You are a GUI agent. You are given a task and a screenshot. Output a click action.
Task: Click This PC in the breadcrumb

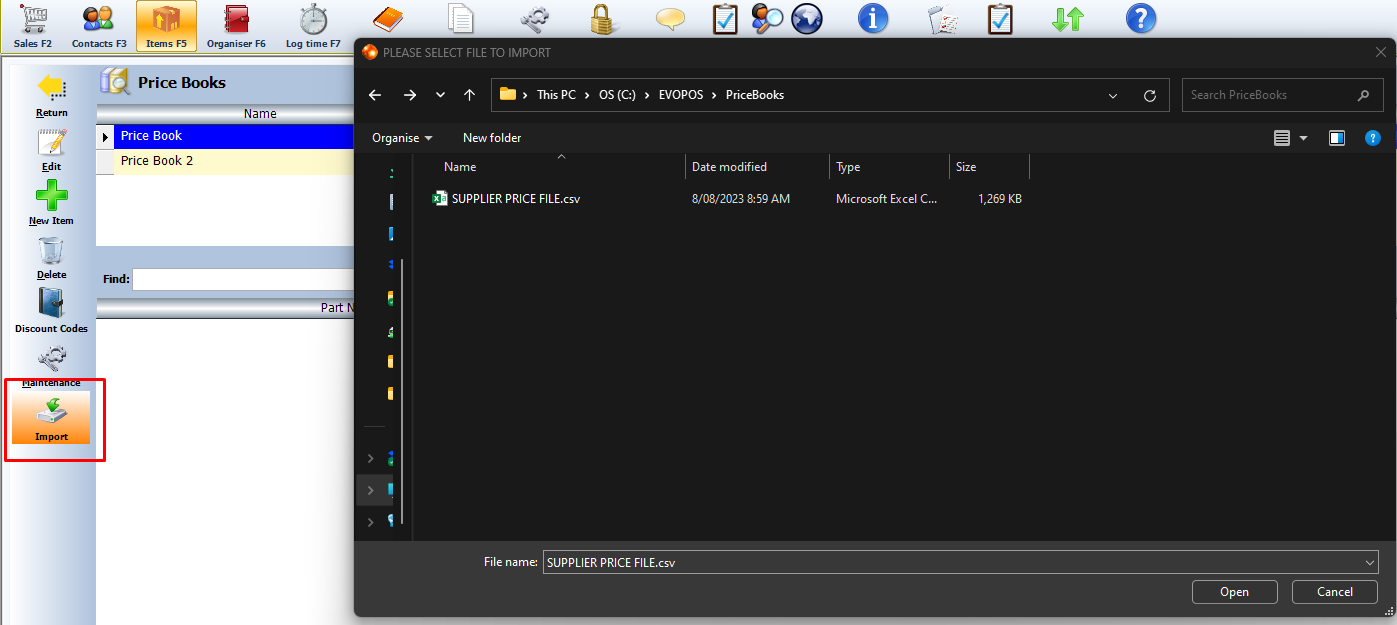pyautogui.click(x=556, y=95)
